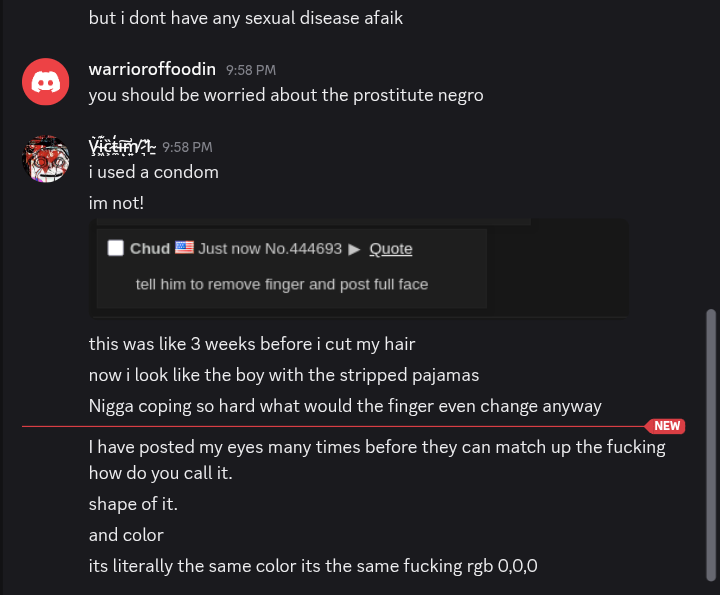Select the "Chud" poster name
This screenshot has height=595, width=720.
(150, 249)
